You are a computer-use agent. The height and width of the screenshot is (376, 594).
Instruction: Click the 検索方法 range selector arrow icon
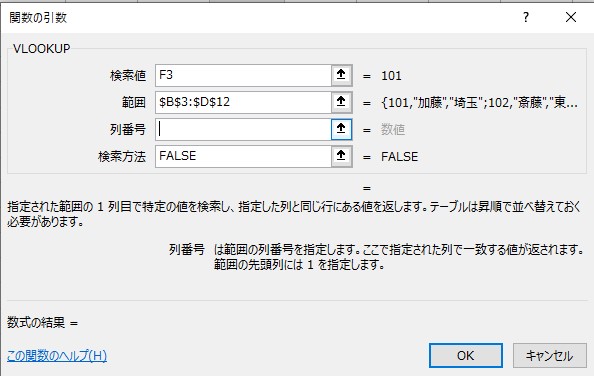pos(341,156)
